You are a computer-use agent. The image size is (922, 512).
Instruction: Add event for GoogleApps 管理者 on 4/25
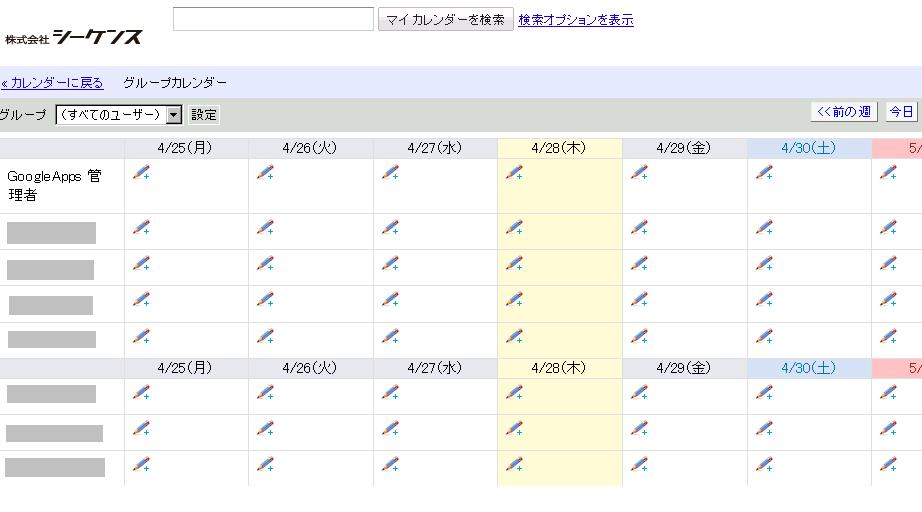pos(141,173)
